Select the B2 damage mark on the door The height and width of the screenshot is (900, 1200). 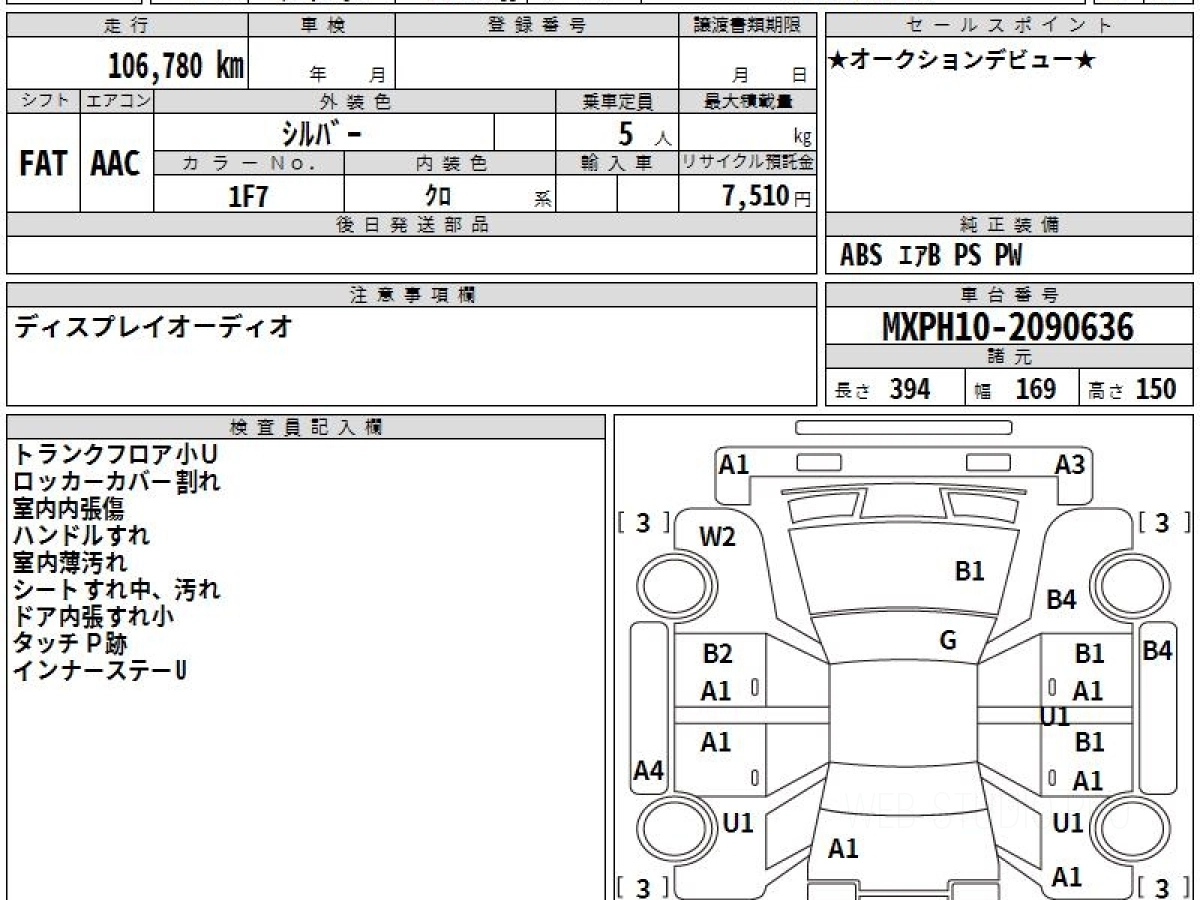pos(717,655)
